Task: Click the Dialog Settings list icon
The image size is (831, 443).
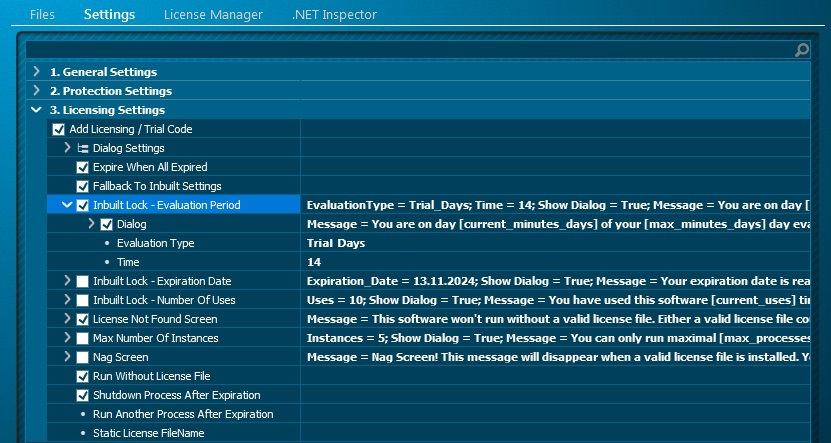Action: coord(83,148)
